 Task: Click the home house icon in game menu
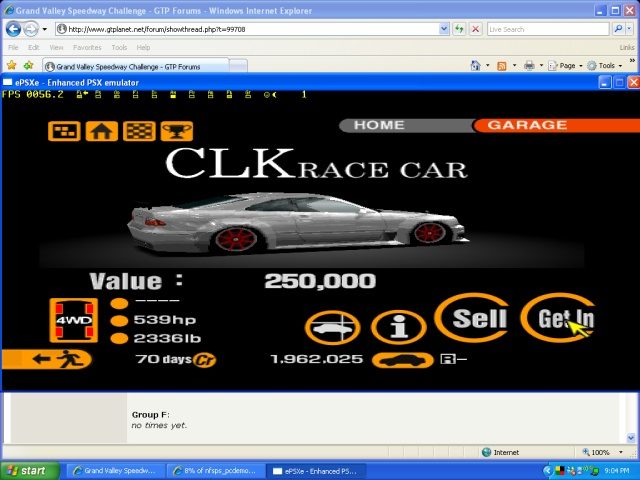(101, 131)
